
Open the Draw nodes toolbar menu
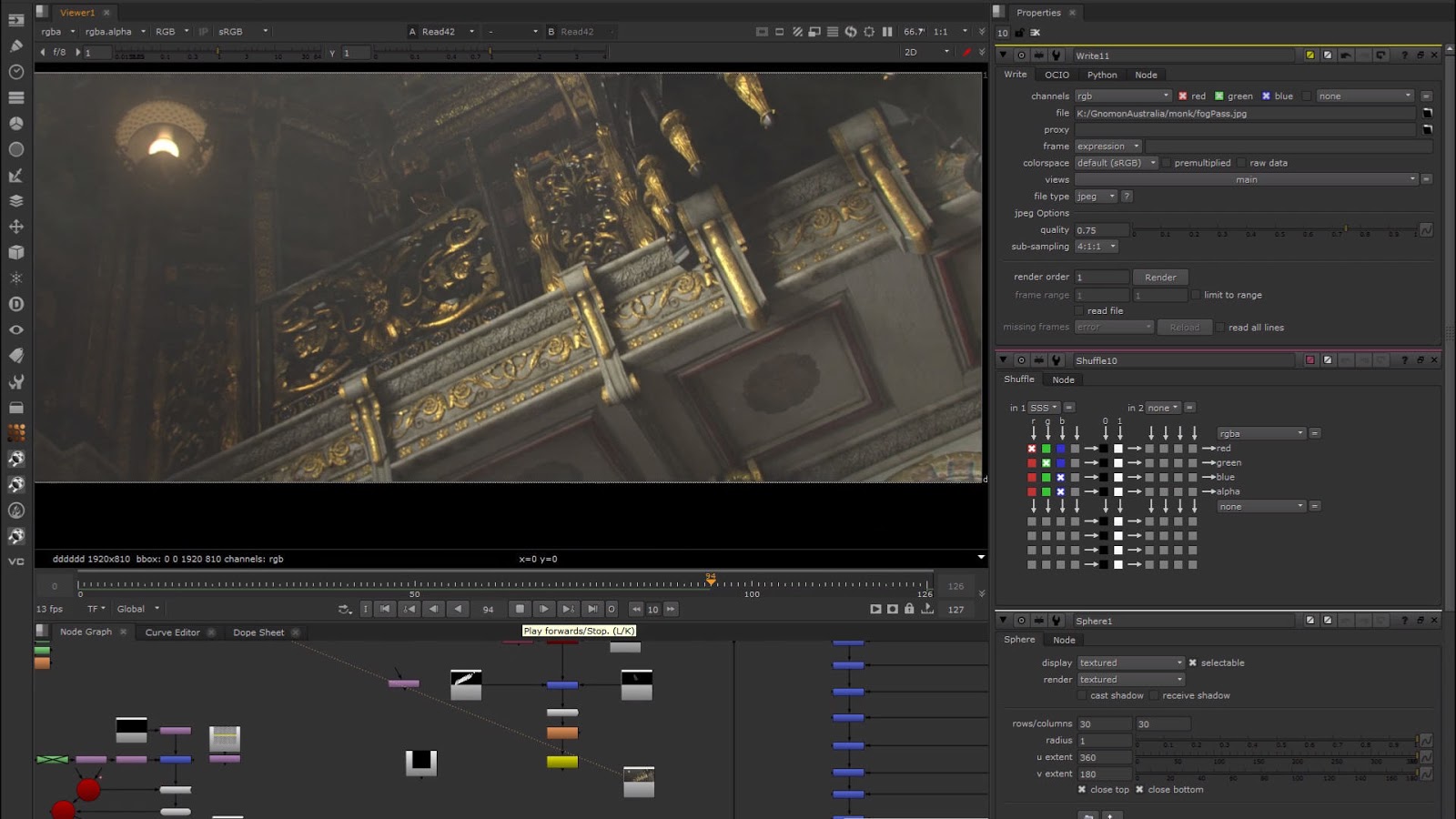point(15,45)
